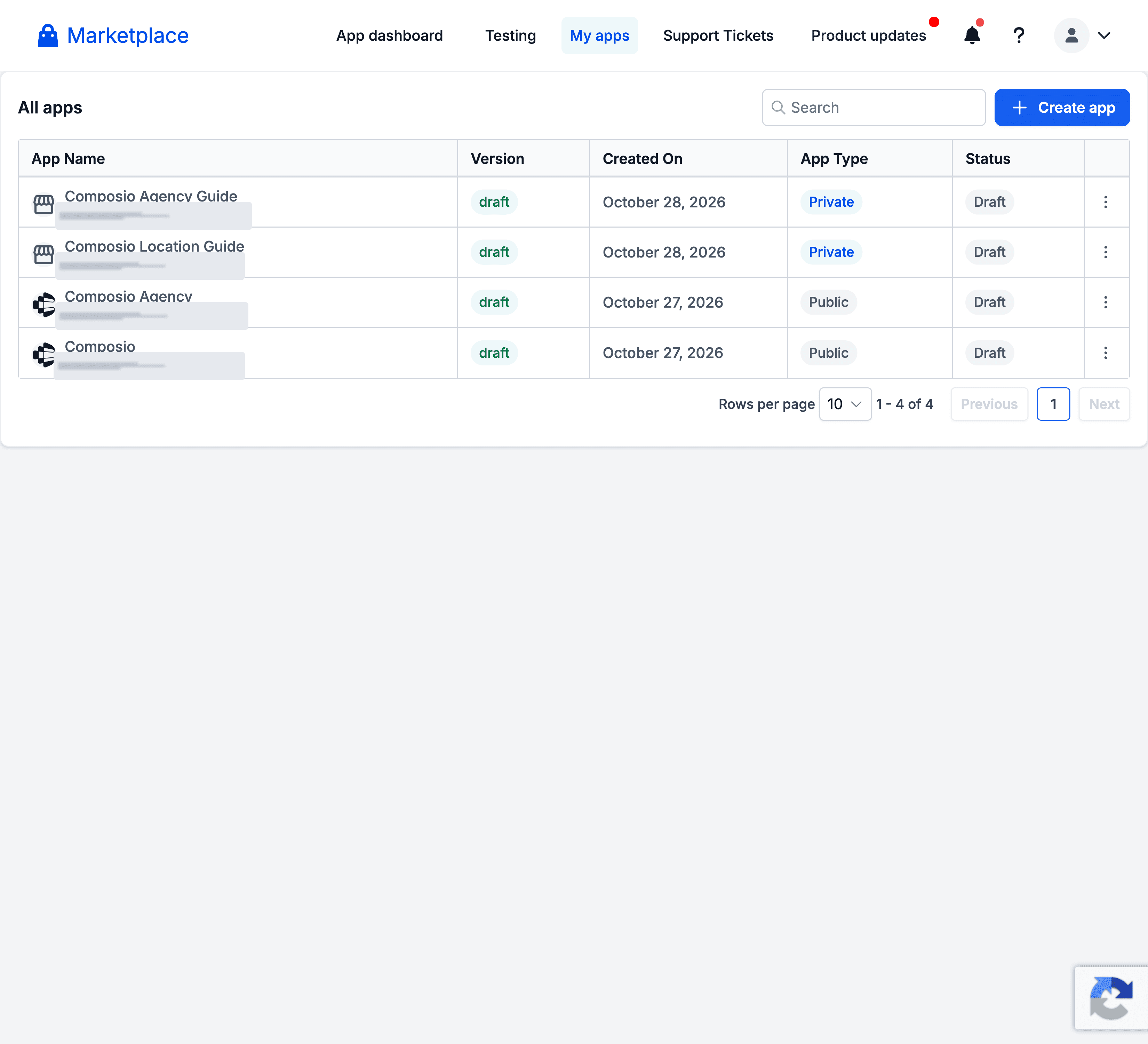Viewport: 1148px width, 1044px height.
Task: Click the Created On column header
Action: click(x=642, y=158)
